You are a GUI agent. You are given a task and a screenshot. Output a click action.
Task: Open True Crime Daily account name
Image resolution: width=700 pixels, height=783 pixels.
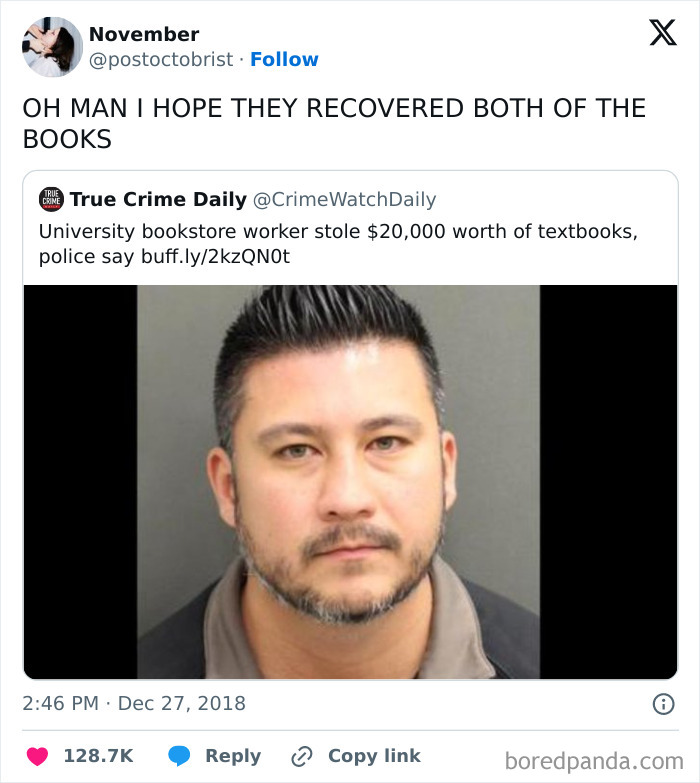158,199
